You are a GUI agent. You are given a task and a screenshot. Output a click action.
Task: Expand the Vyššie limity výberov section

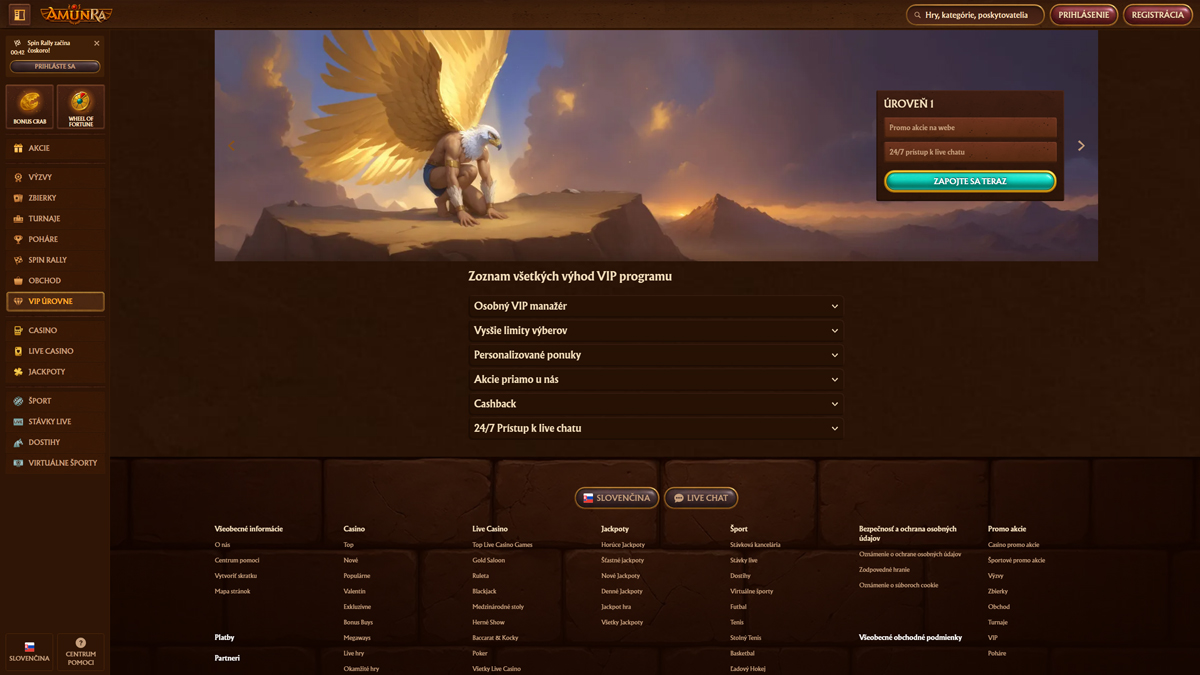(655, 331)
